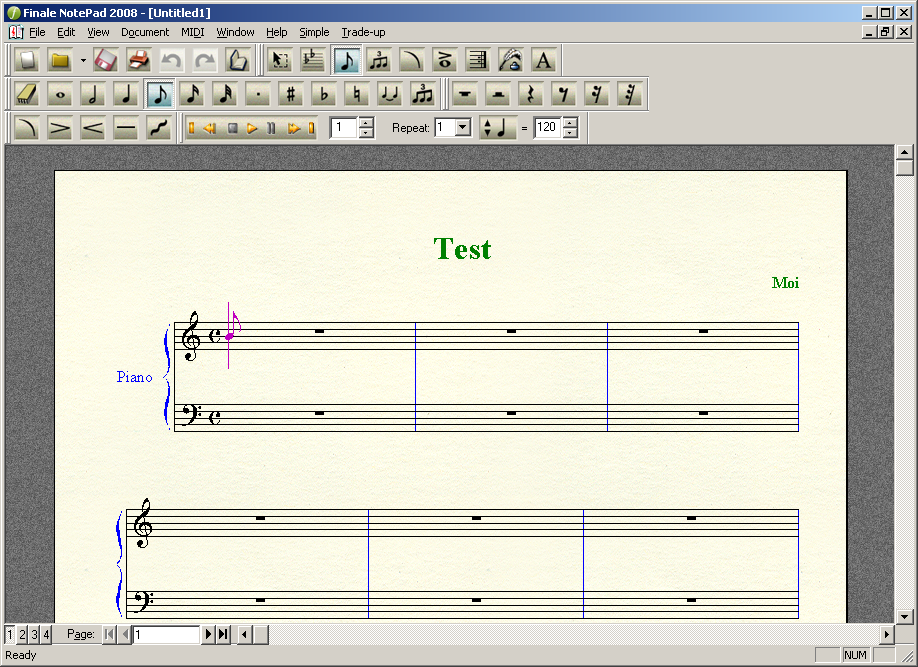Open the File menu
This screenshot has height=667, width=918.
[x=37, y=32]
